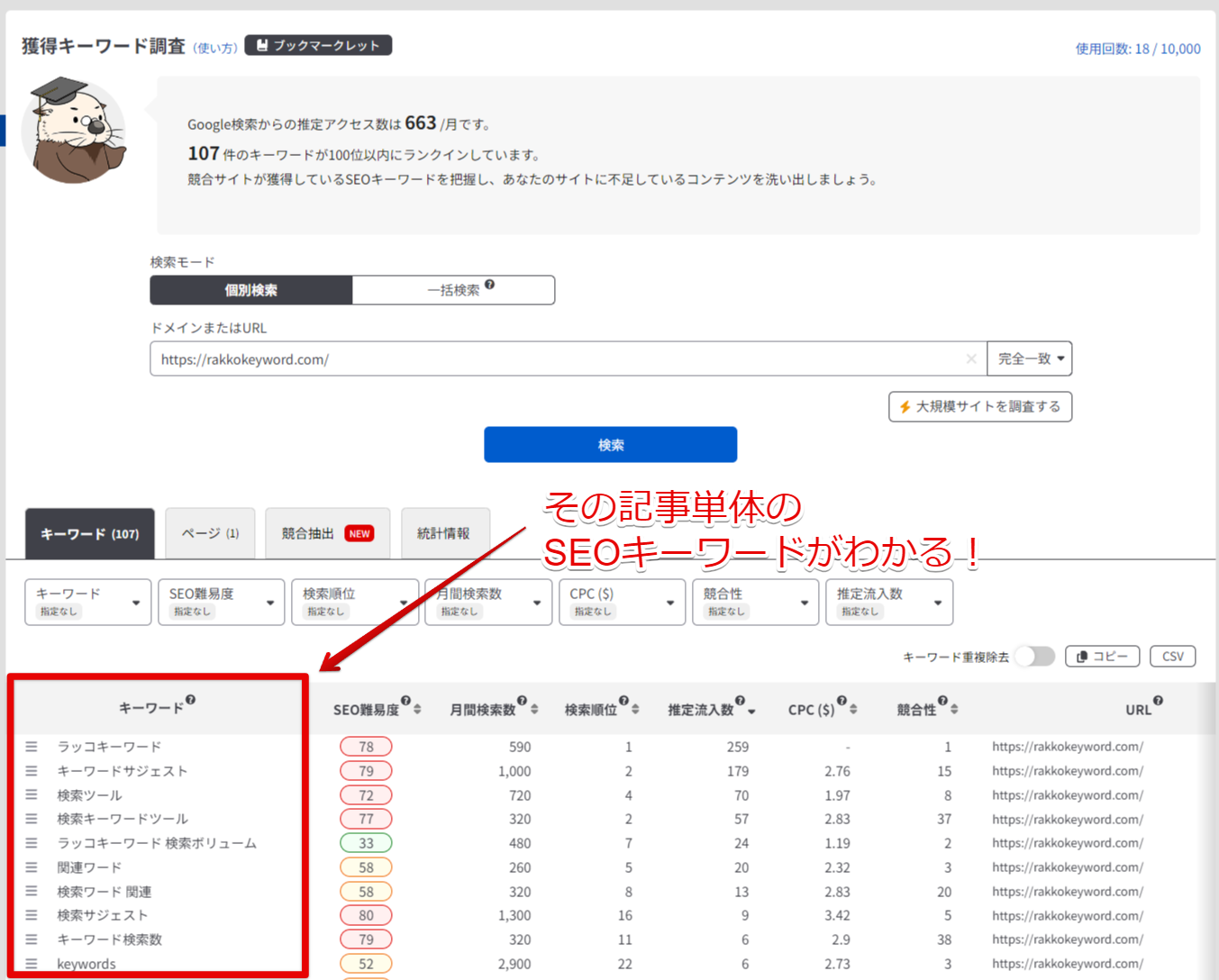Open the 使い方 help link
Viewport: 1219px width, 980px height.
(216, 46)
